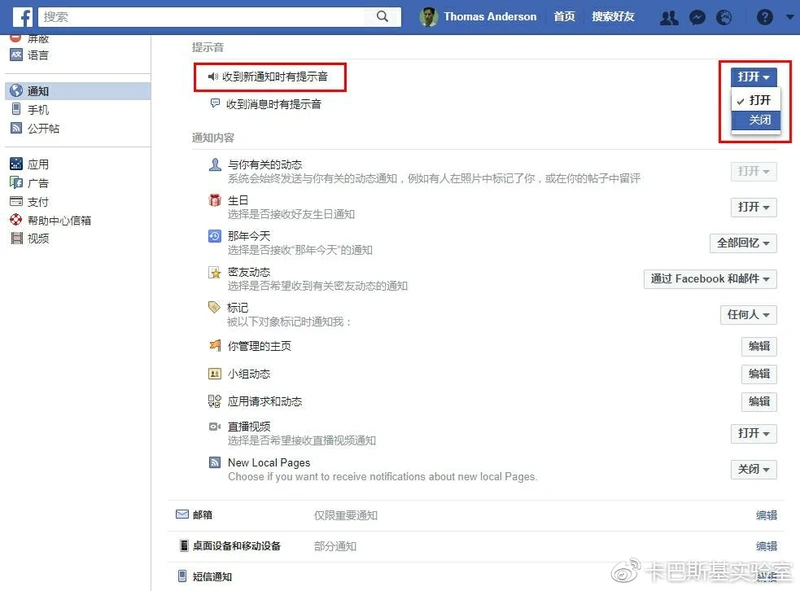800x591 pixels.
Task: Click the Thomas Anderson profile name
Action: coord(490,17)
